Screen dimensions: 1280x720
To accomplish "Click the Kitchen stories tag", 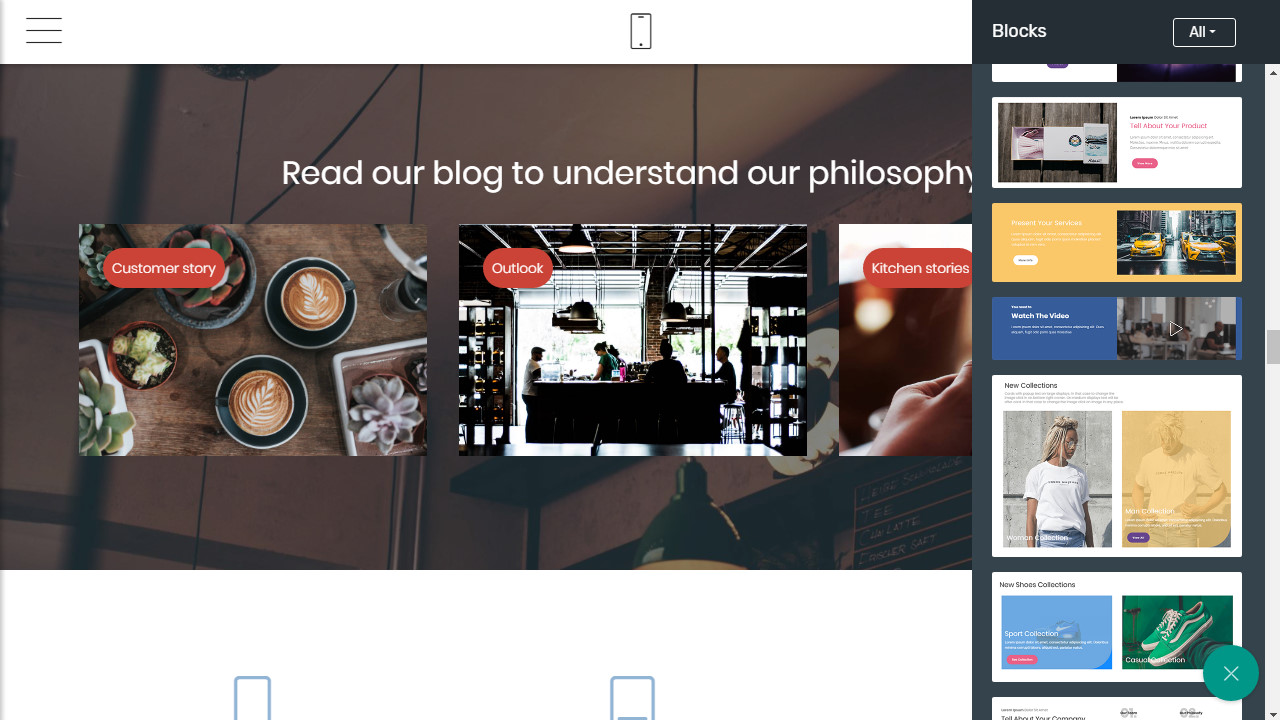I will tap(918, 268).
